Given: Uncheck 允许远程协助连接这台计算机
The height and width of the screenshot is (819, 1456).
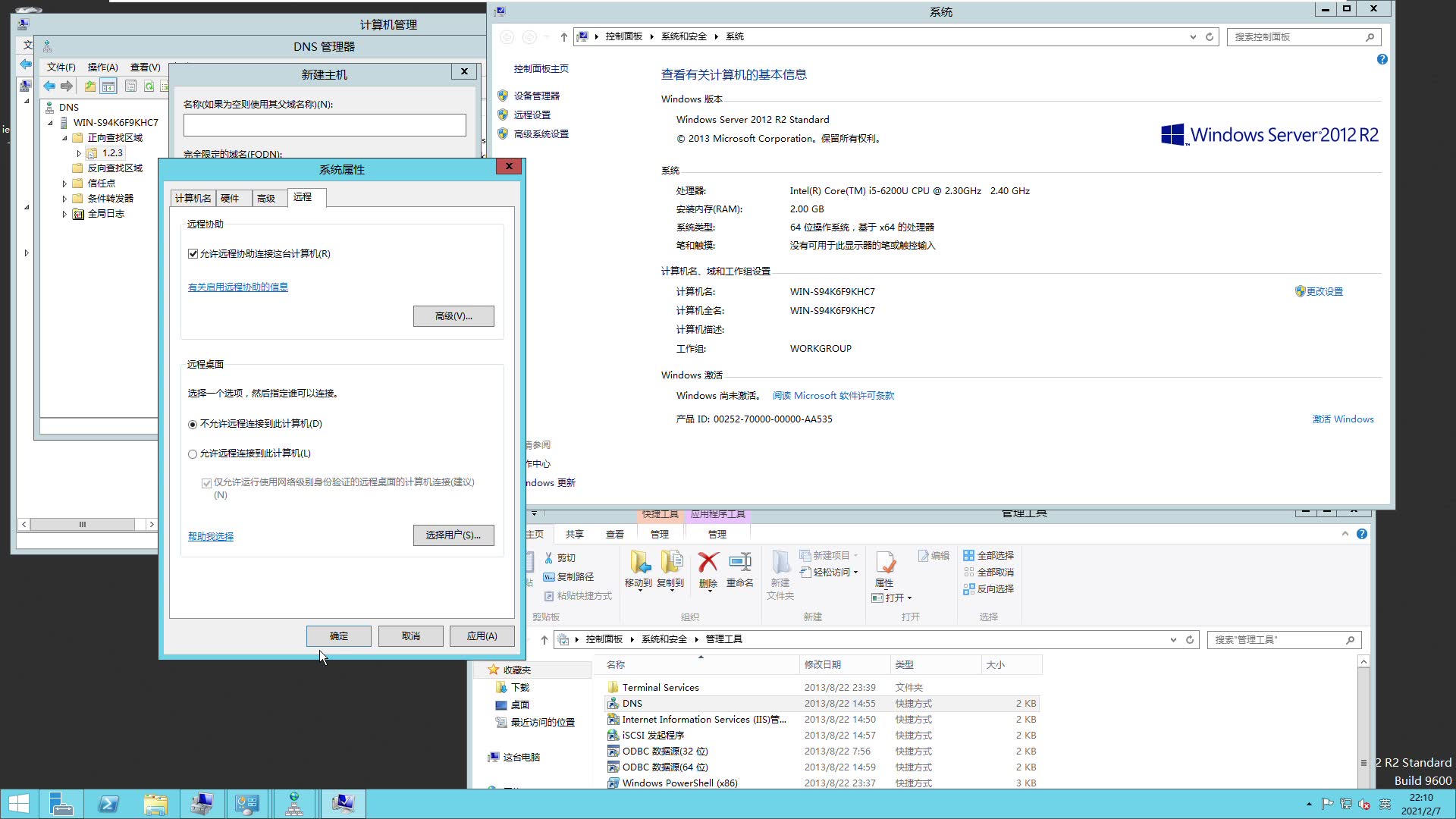Looking at the screenshot, I should (193, 253).
